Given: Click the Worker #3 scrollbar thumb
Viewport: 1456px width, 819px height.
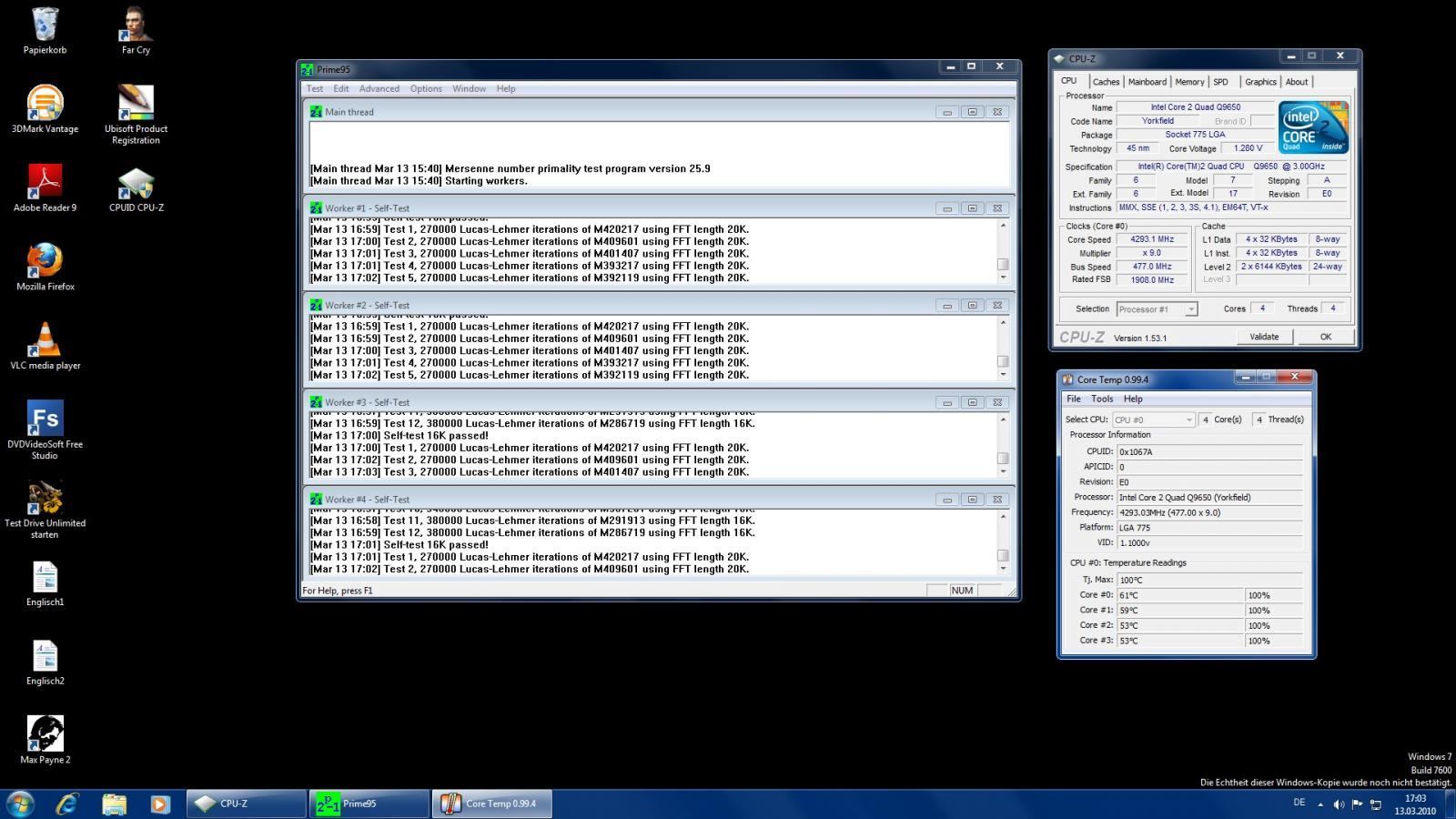Looking at the screenshot, I should click(x=1003, y=459).
